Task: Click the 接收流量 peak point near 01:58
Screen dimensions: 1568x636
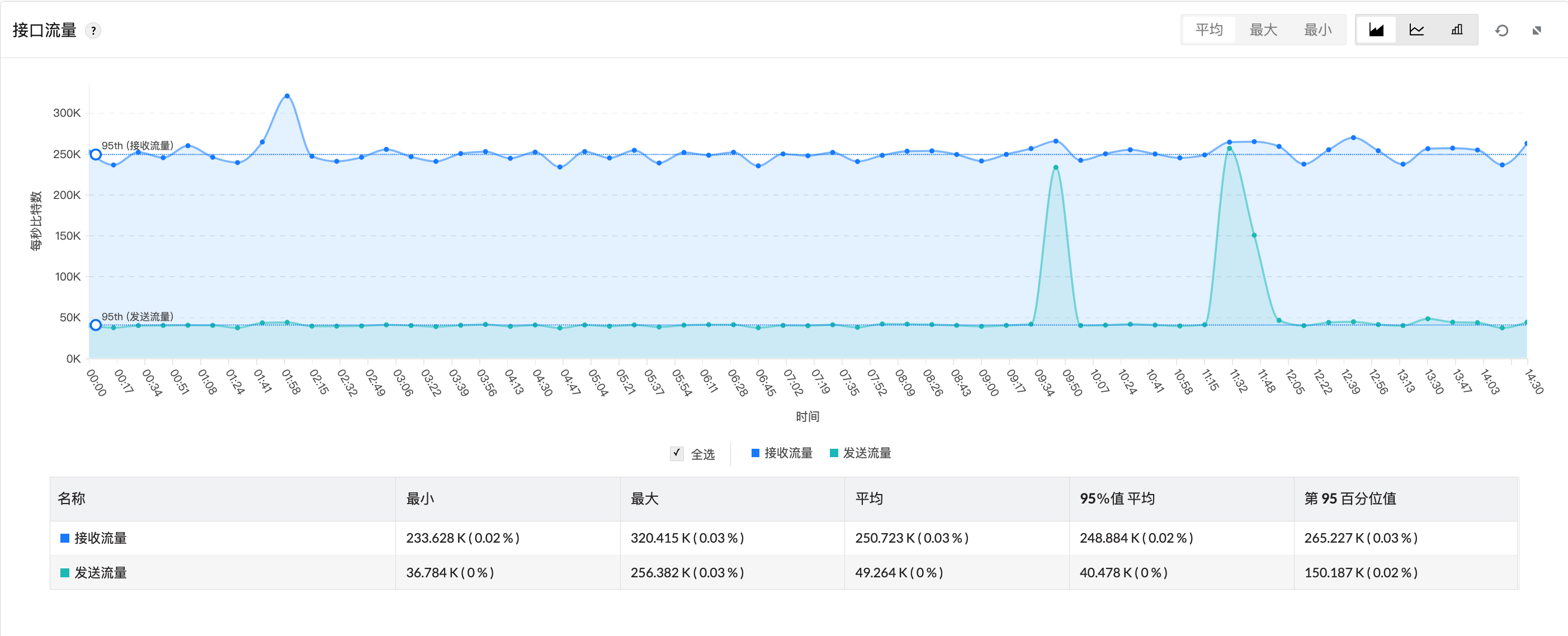Action: (x=287, y=96)
